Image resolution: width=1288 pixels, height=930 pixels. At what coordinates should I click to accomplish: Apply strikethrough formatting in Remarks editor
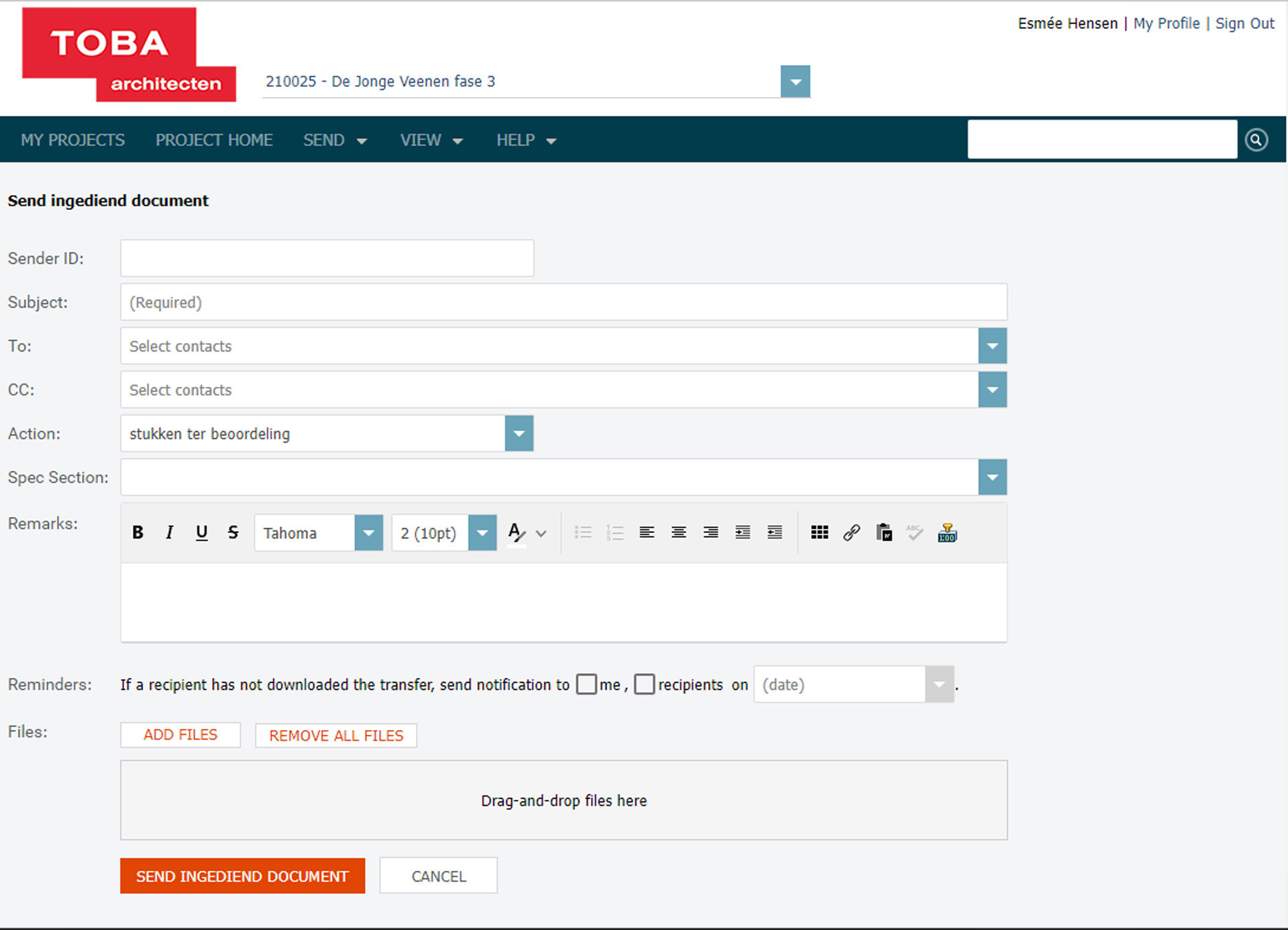point(233,532)
